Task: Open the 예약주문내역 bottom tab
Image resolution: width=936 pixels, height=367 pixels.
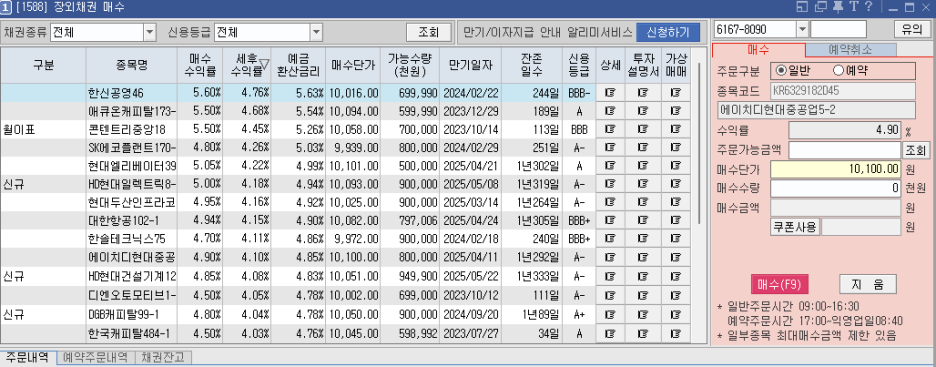Action: (95, 357)
